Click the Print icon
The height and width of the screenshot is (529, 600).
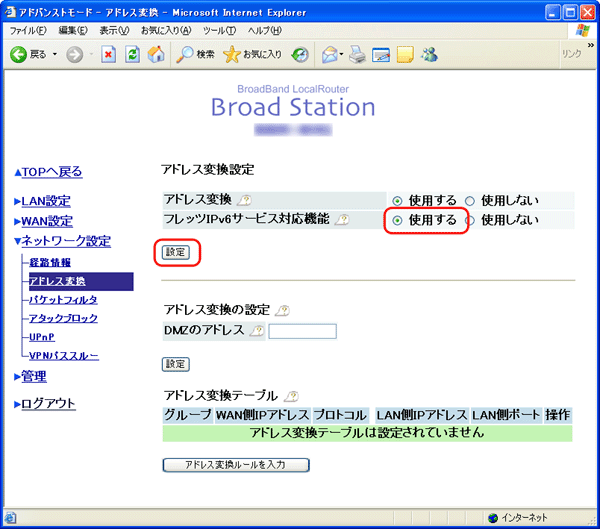pyautogui.click(x=357, y=54)
